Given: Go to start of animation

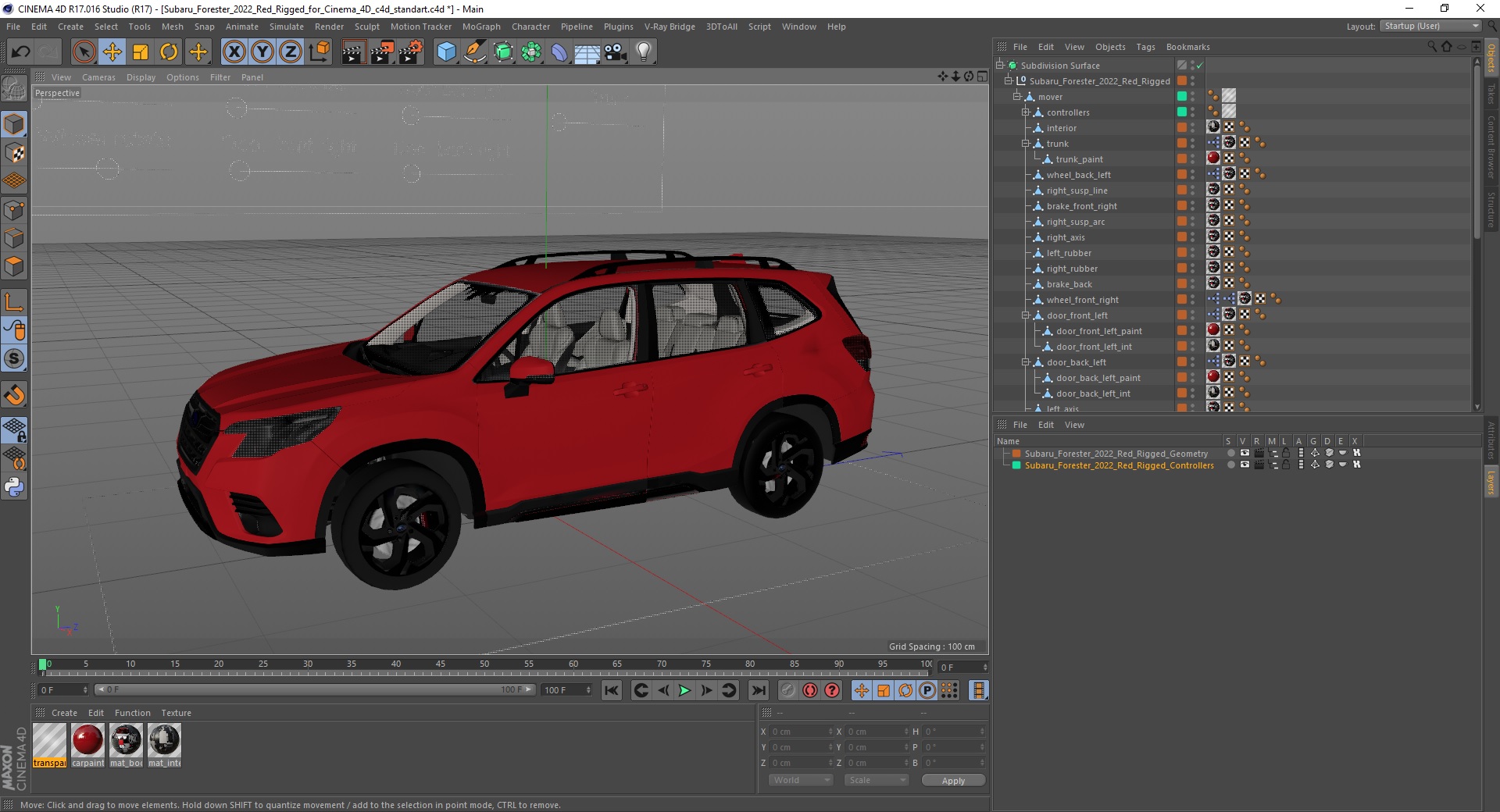Looking at the screenshot, I should coord(612,690).
